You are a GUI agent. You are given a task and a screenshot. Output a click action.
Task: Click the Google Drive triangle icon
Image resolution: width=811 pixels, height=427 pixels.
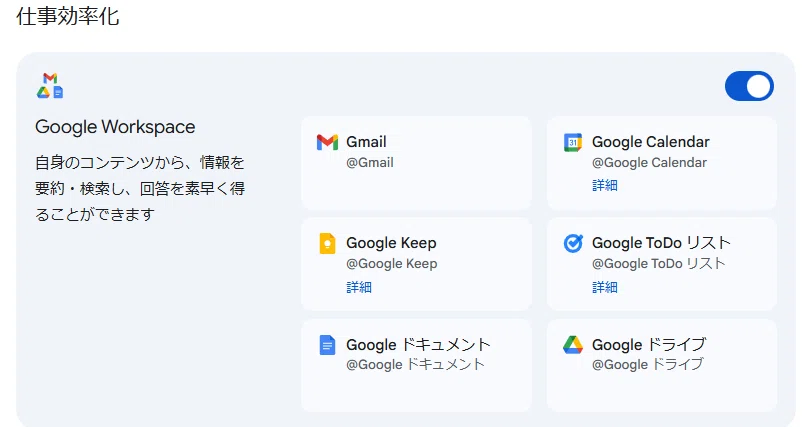(573, 345)
